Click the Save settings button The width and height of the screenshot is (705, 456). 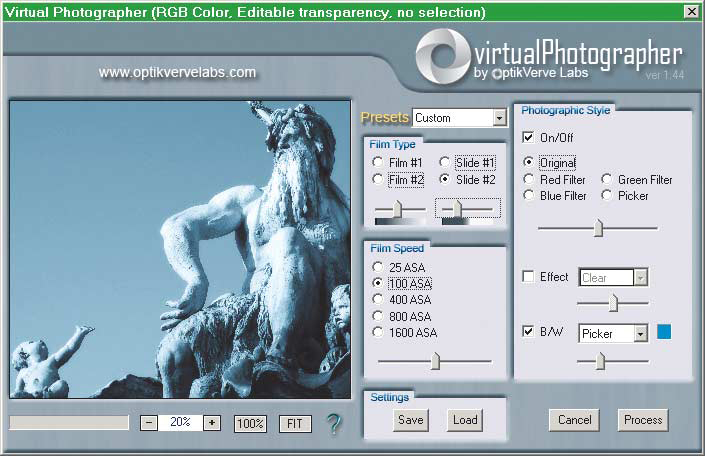click(x=411, y=420)
